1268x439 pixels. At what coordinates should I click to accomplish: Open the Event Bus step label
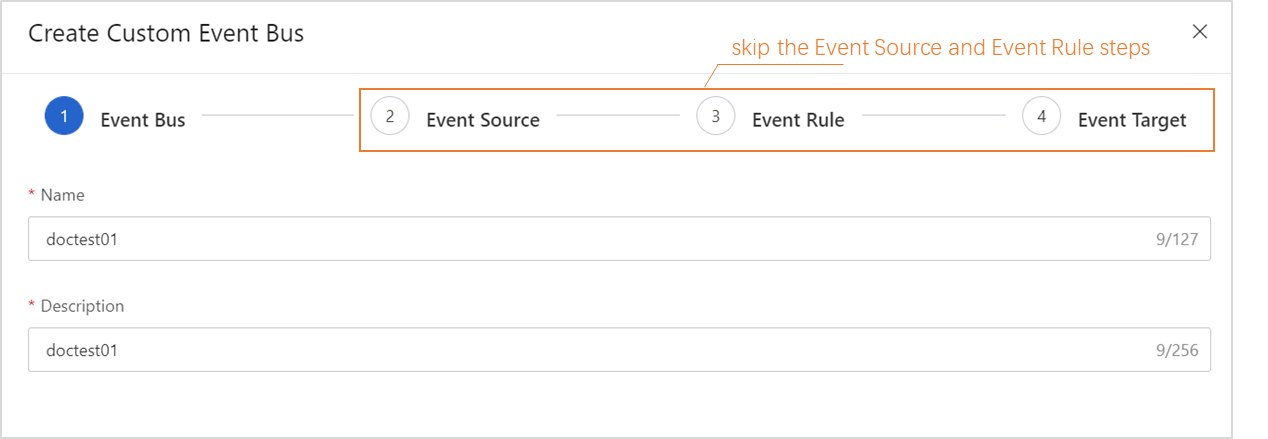click(143, 120)
